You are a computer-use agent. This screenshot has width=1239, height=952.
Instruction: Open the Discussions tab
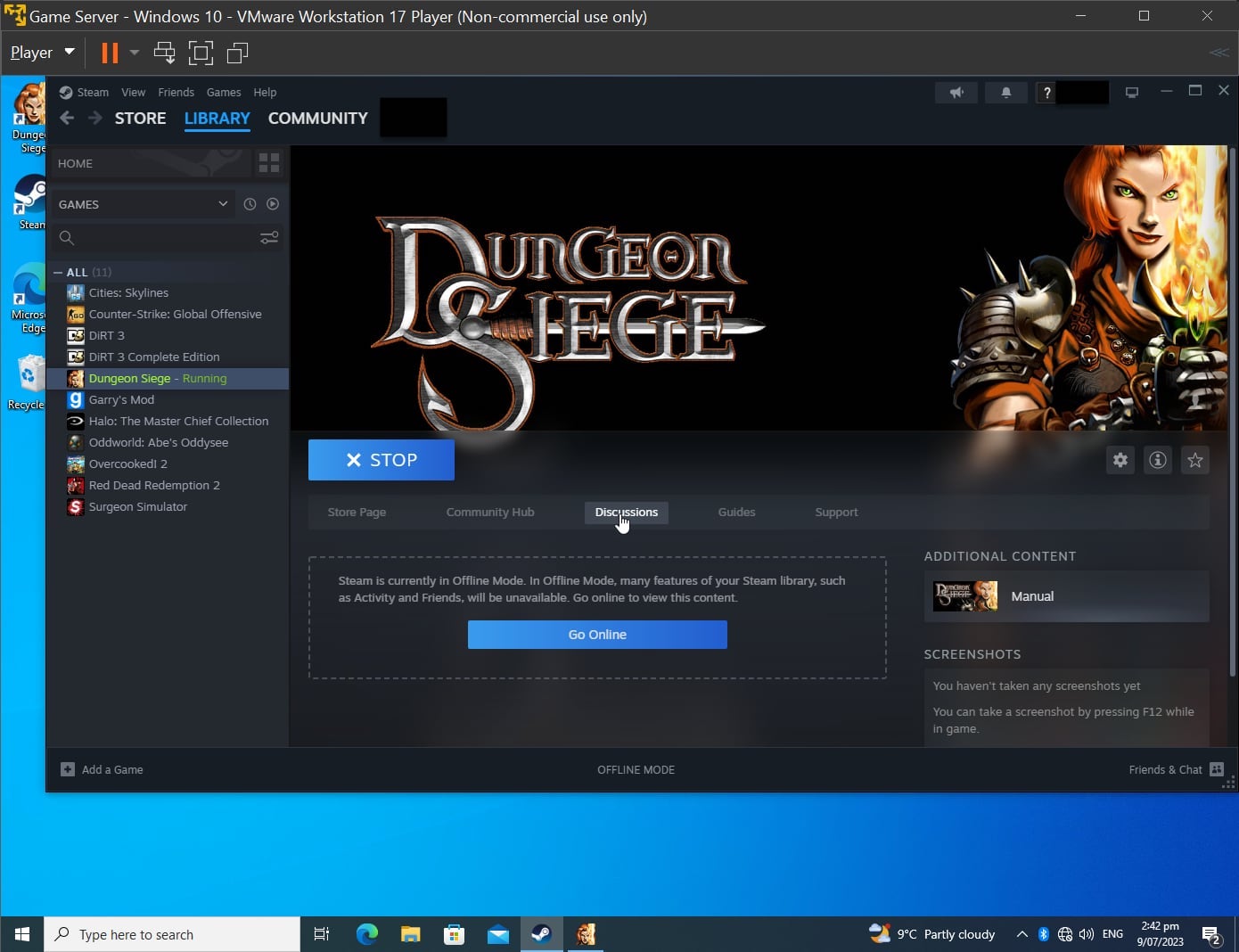click(627, 513)
